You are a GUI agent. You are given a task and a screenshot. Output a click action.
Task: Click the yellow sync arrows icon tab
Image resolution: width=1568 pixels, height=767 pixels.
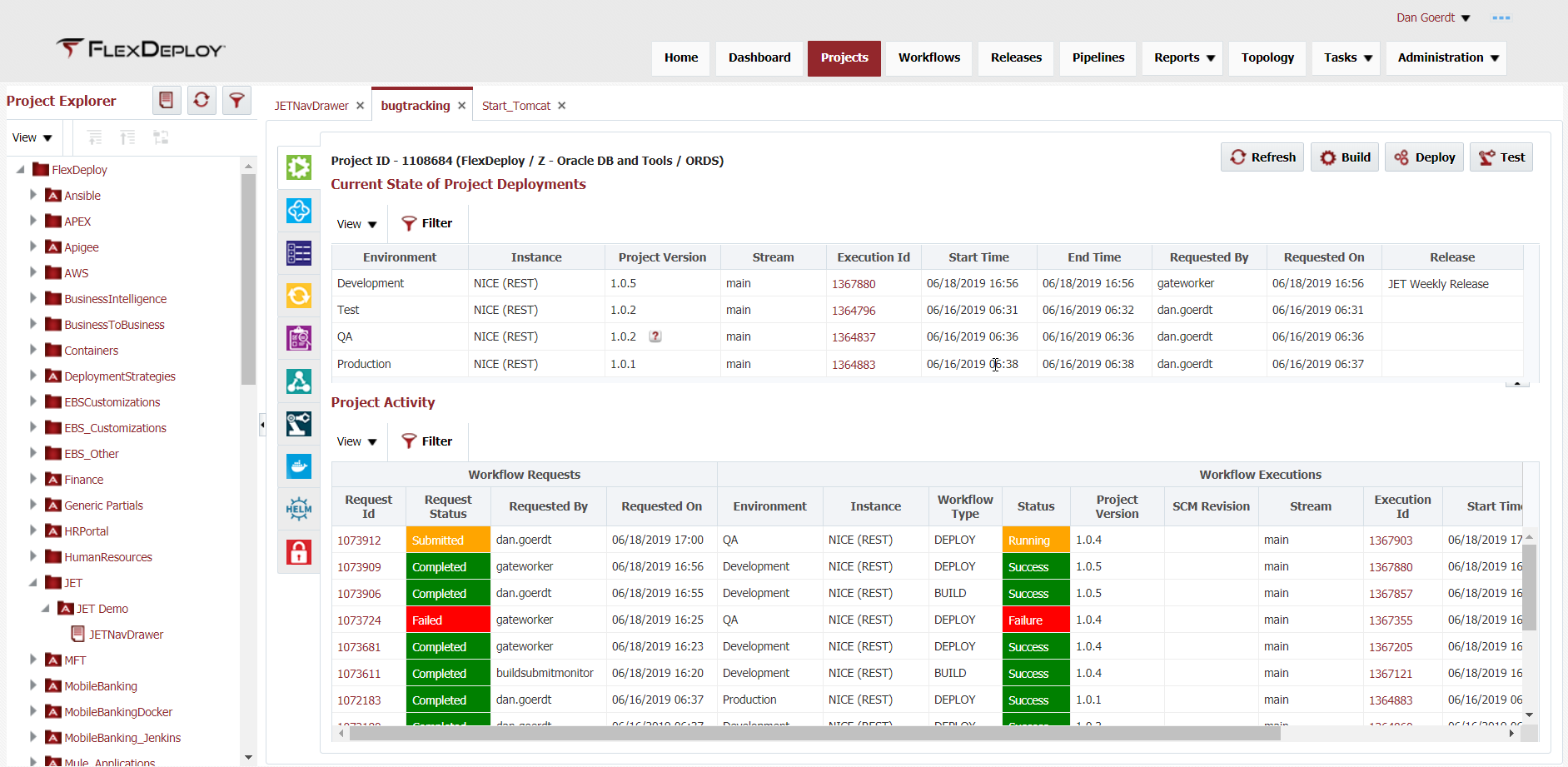(299, 296)
